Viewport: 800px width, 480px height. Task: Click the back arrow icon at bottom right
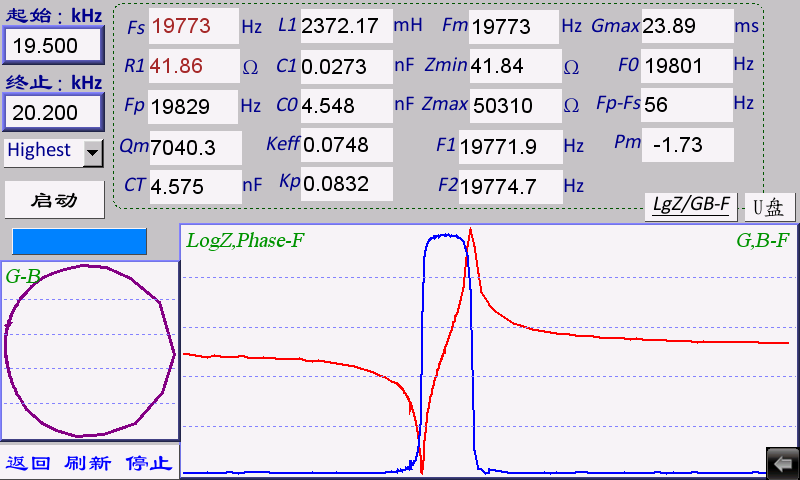click(783, 464)
